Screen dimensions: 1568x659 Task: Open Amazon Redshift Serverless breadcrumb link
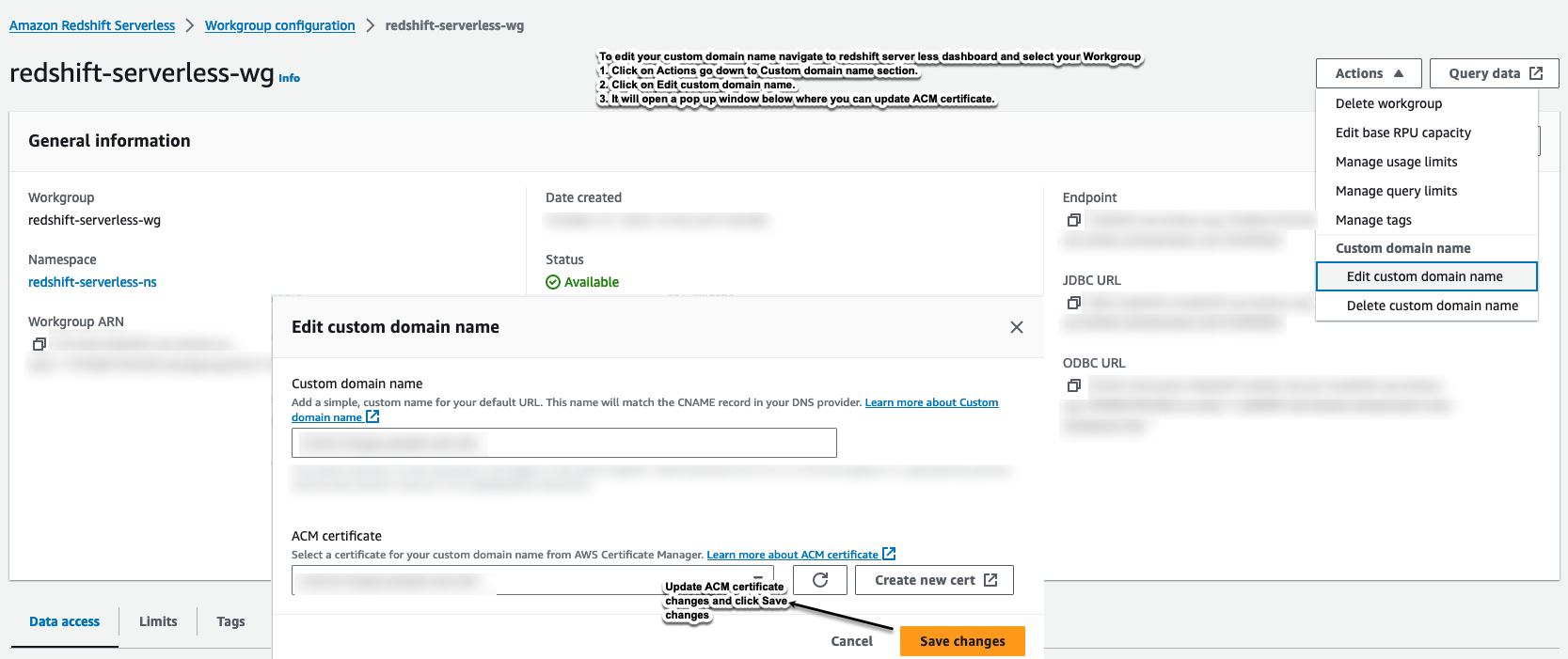(92, 25)
